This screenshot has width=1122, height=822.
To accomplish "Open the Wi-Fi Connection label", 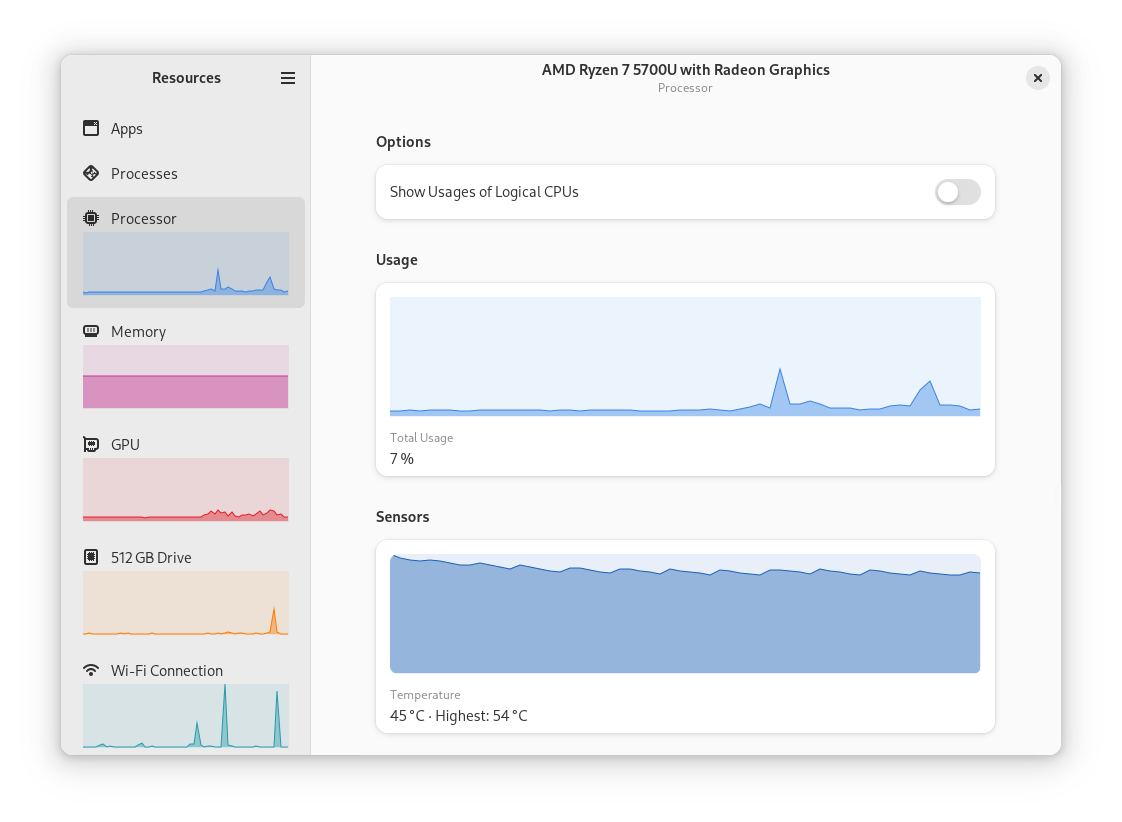I will click(x=167, y=670).
